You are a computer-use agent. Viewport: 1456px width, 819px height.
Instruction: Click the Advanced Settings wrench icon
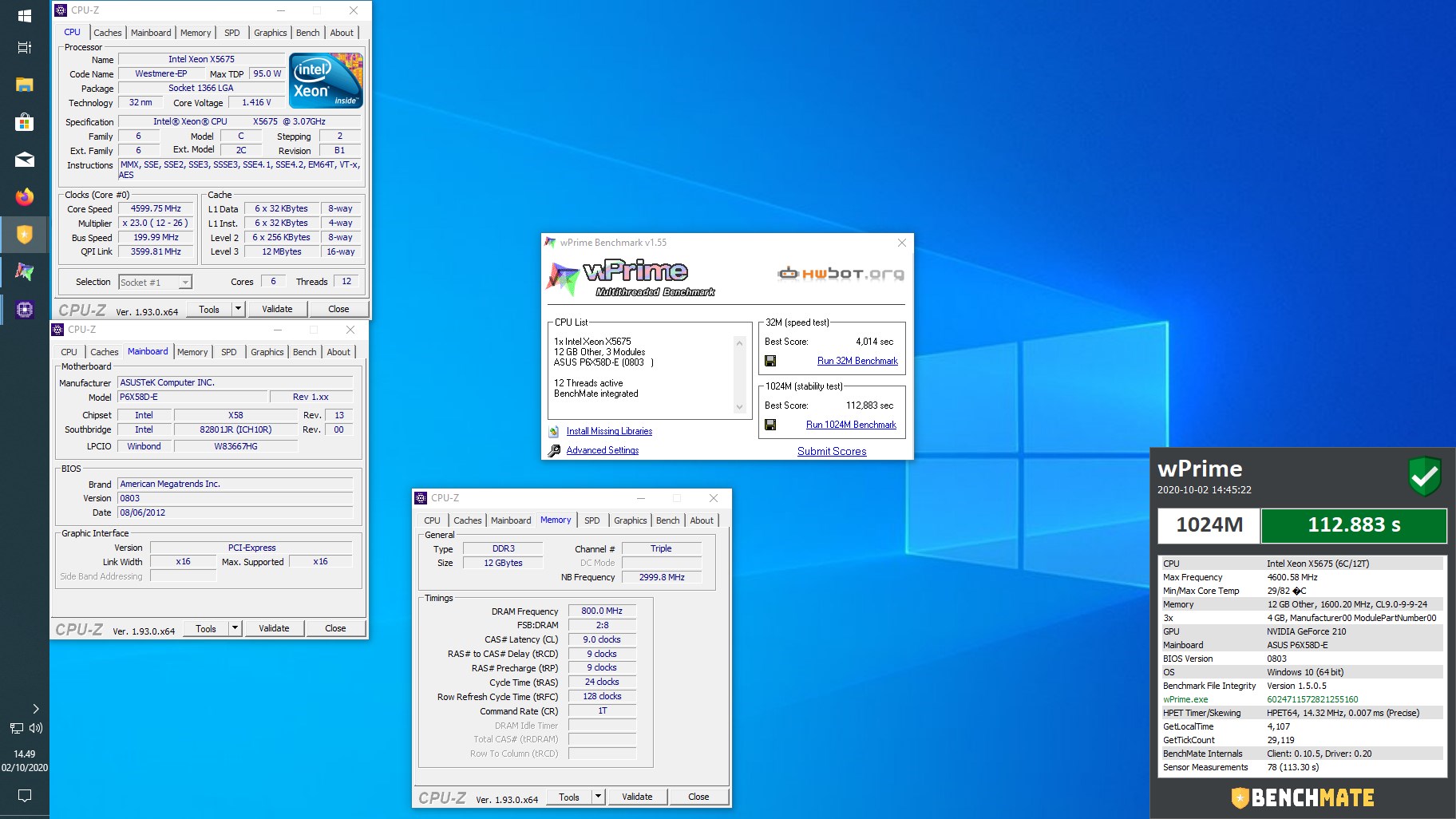coord(554,450)
